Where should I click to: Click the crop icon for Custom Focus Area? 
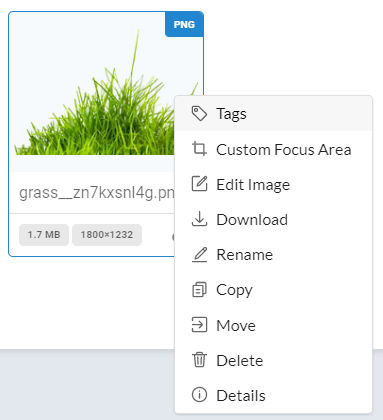[x=199, y=149]
